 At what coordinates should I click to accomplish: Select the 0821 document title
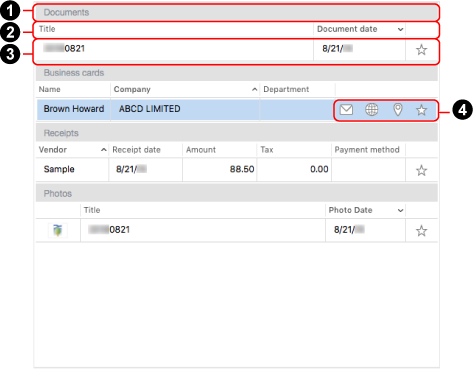(64, 49)
